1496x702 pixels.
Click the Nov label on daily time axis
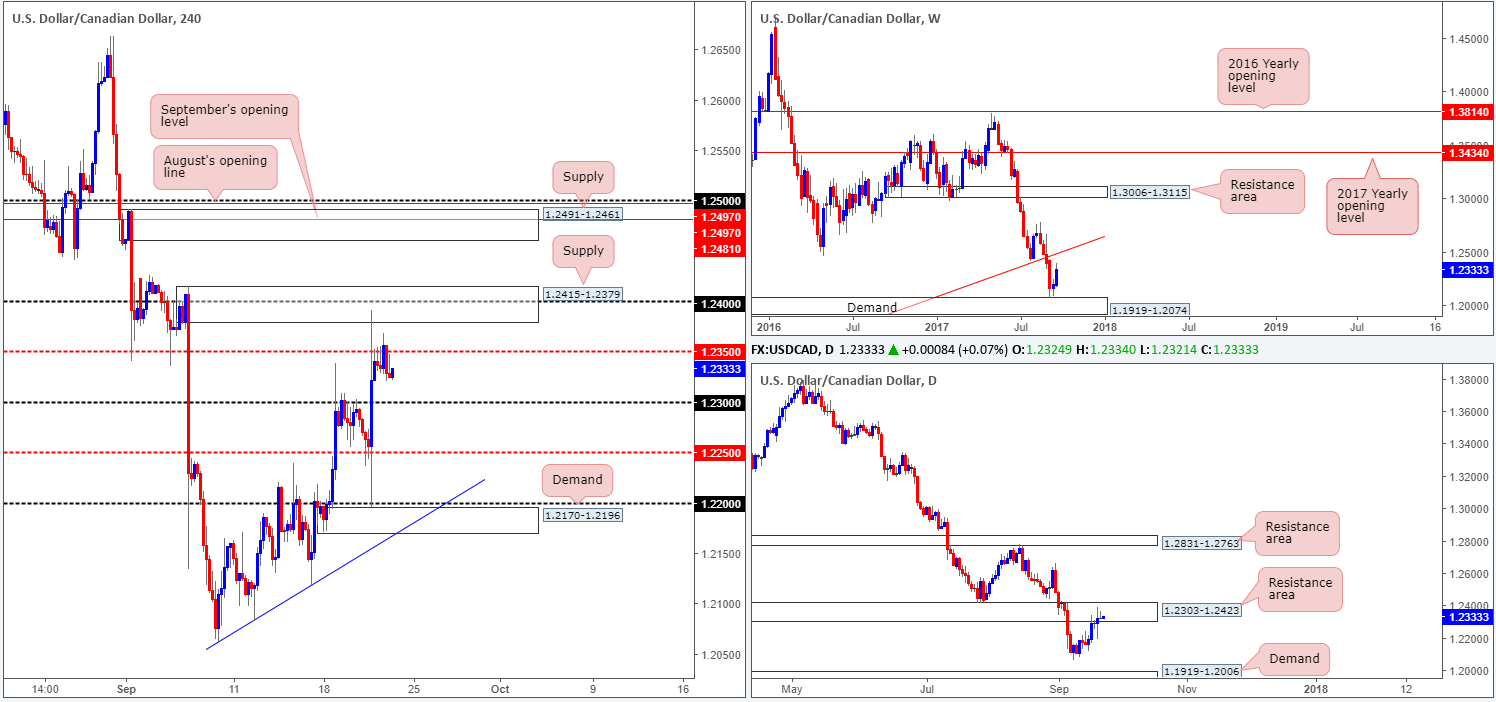click(1186, 689)
